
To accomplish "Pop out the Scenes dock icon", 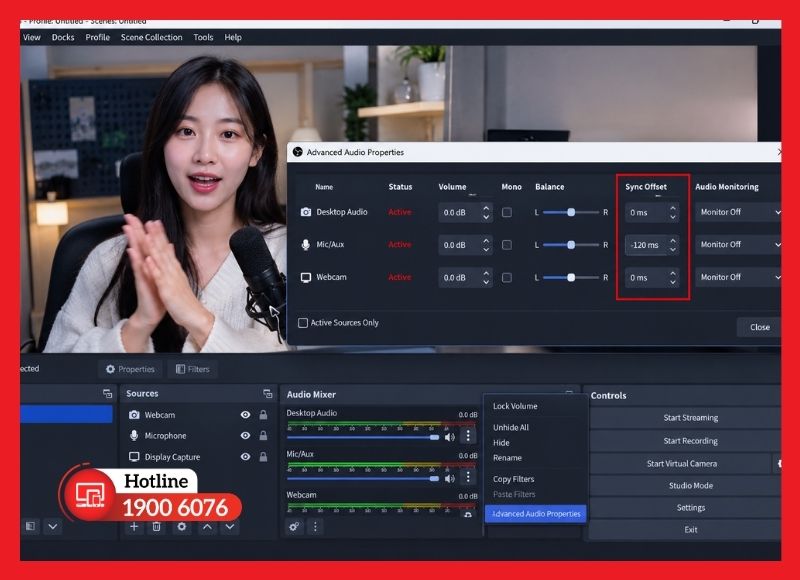I will click(x=107, y=393).
